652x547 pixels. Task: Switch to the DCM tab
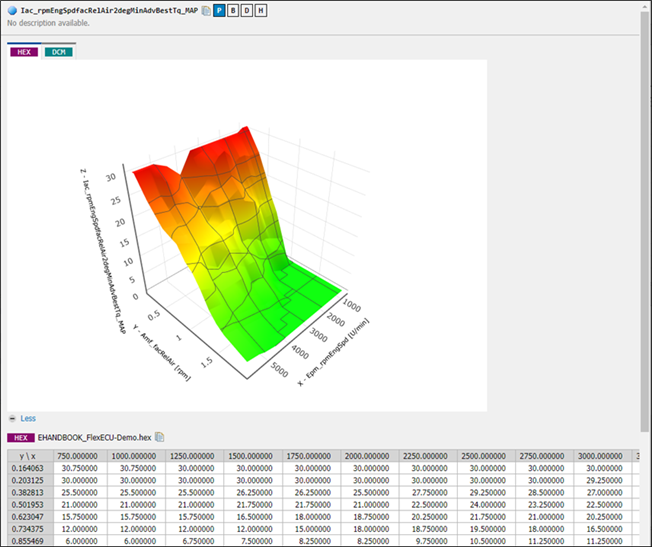click(x=59, y=51)
